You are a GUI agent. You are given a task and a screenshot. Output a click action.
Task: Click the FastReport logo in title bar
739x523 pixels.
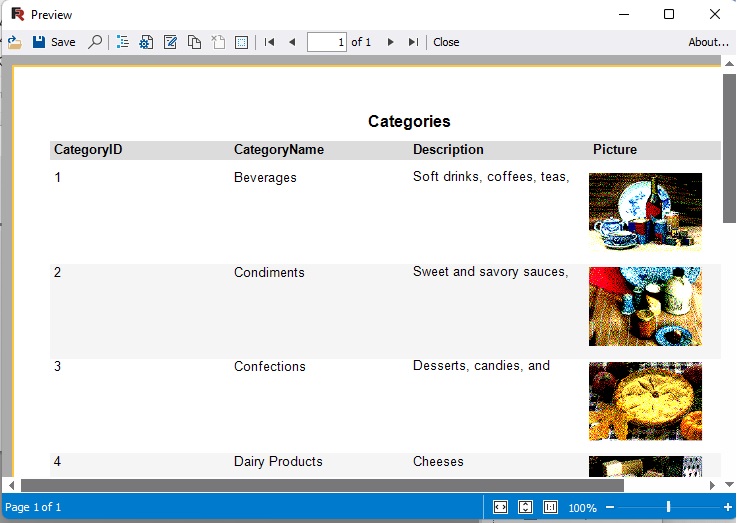click(17, 15)
